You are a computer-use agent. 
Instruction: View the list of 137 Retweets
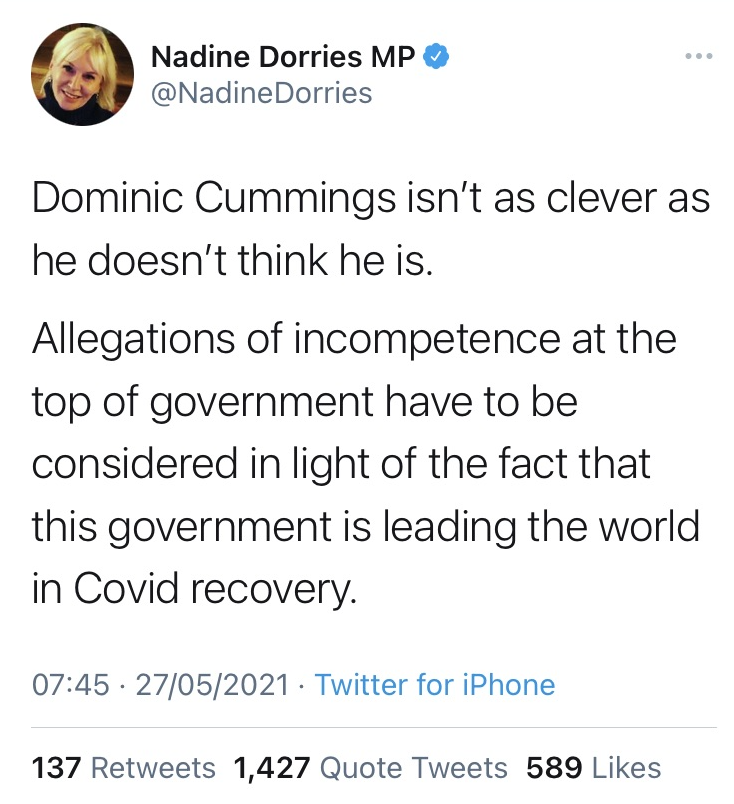tap(124, 768)
